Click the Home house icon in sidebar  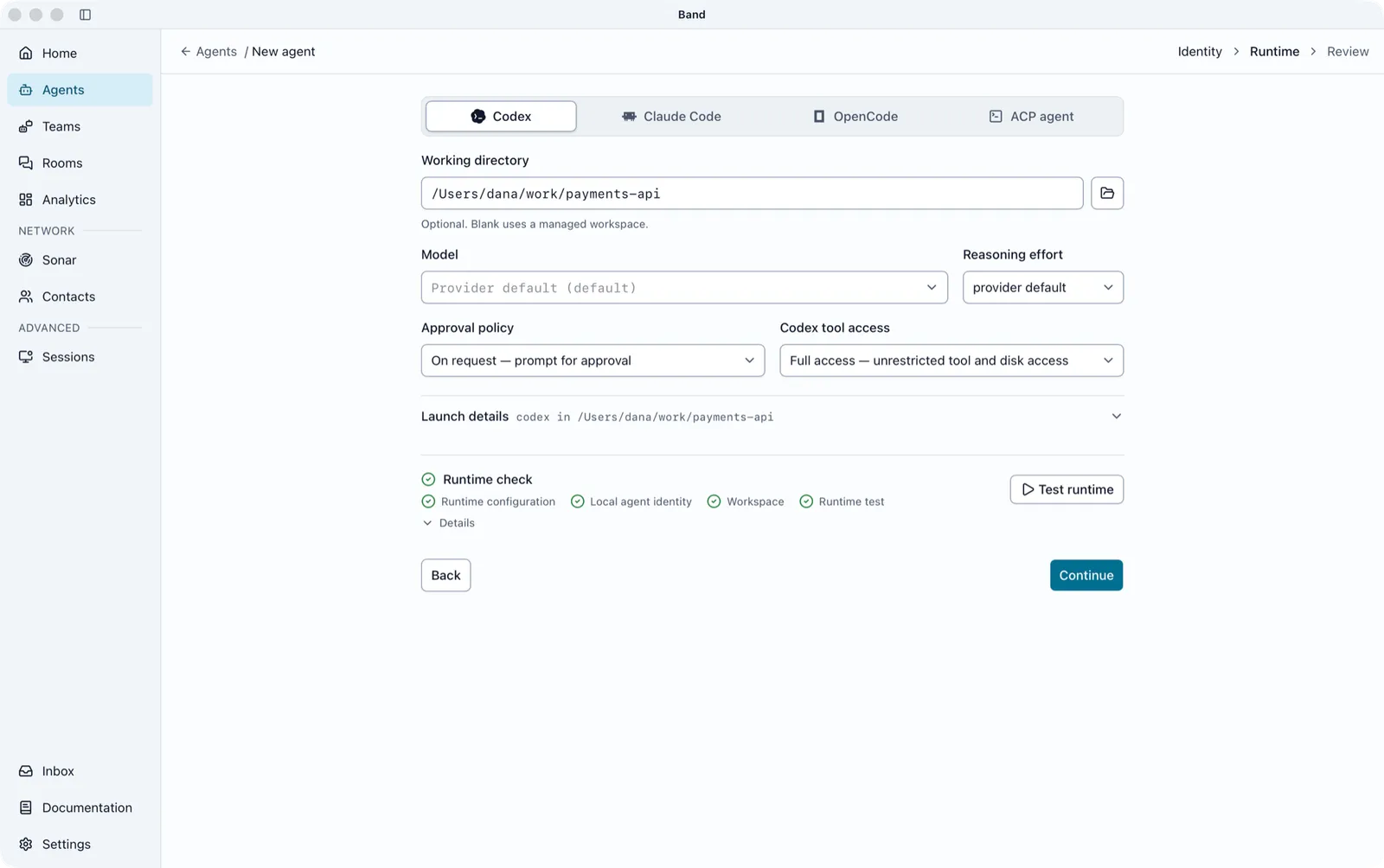[26, 53]
